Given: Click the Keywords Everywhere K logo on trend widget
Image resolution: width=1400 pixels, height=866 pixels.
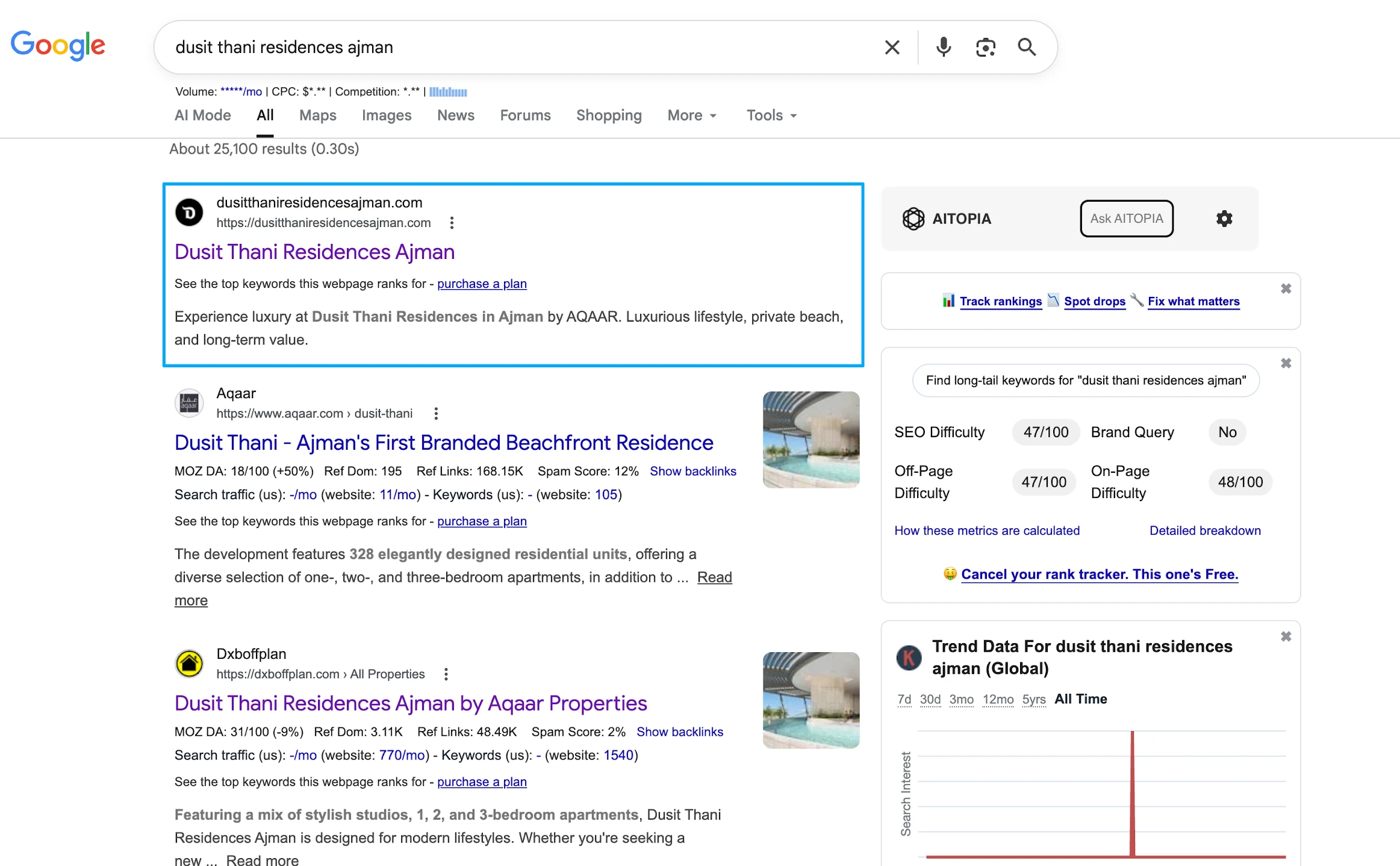Looking at the screenshot, I should (x=909, y=658).
